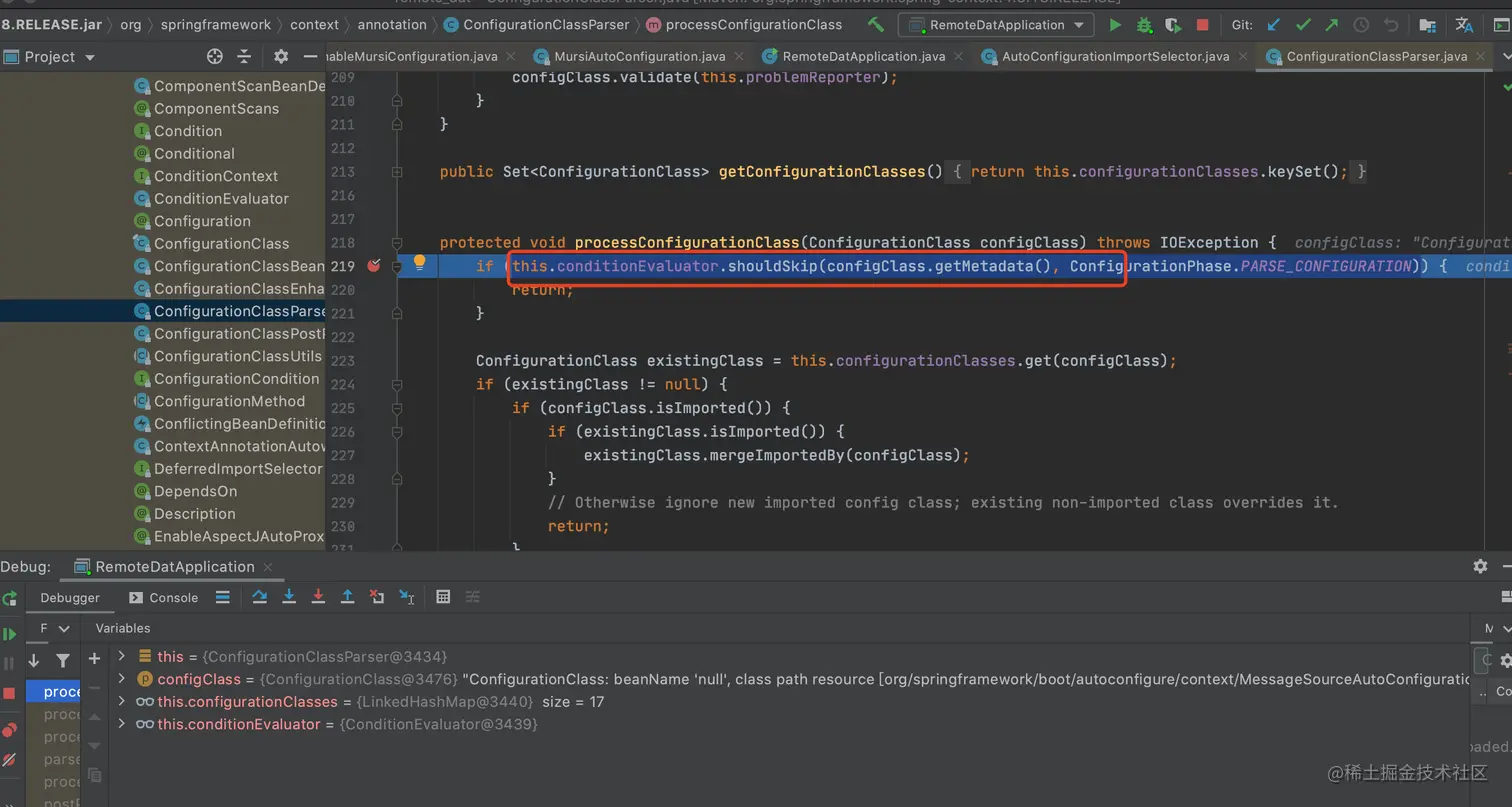Add new watch plus icon

coord(94,658)
